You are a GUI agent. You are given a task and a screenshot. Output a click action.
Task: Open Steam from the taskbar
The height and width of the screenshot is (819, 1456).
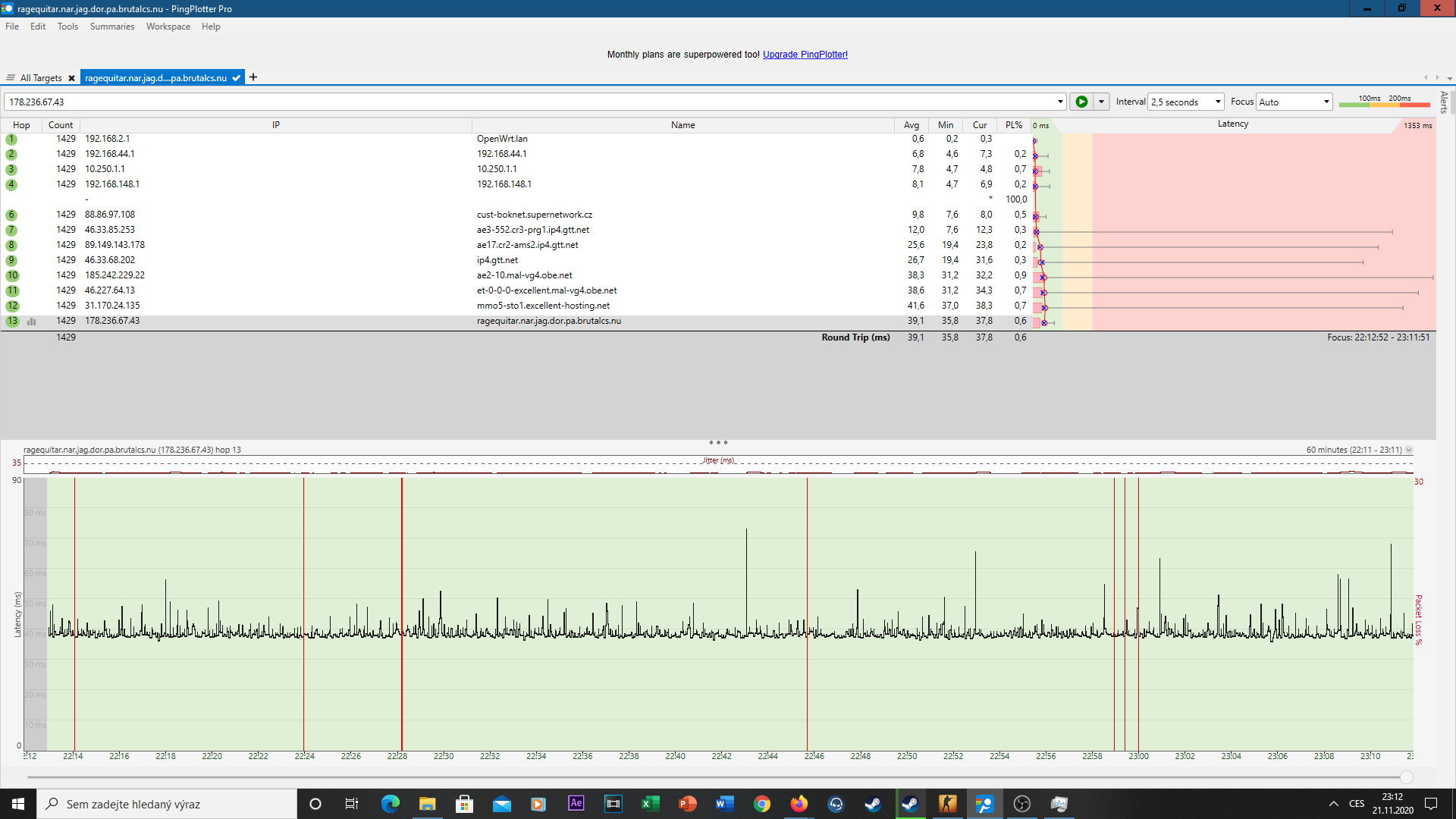873,804
